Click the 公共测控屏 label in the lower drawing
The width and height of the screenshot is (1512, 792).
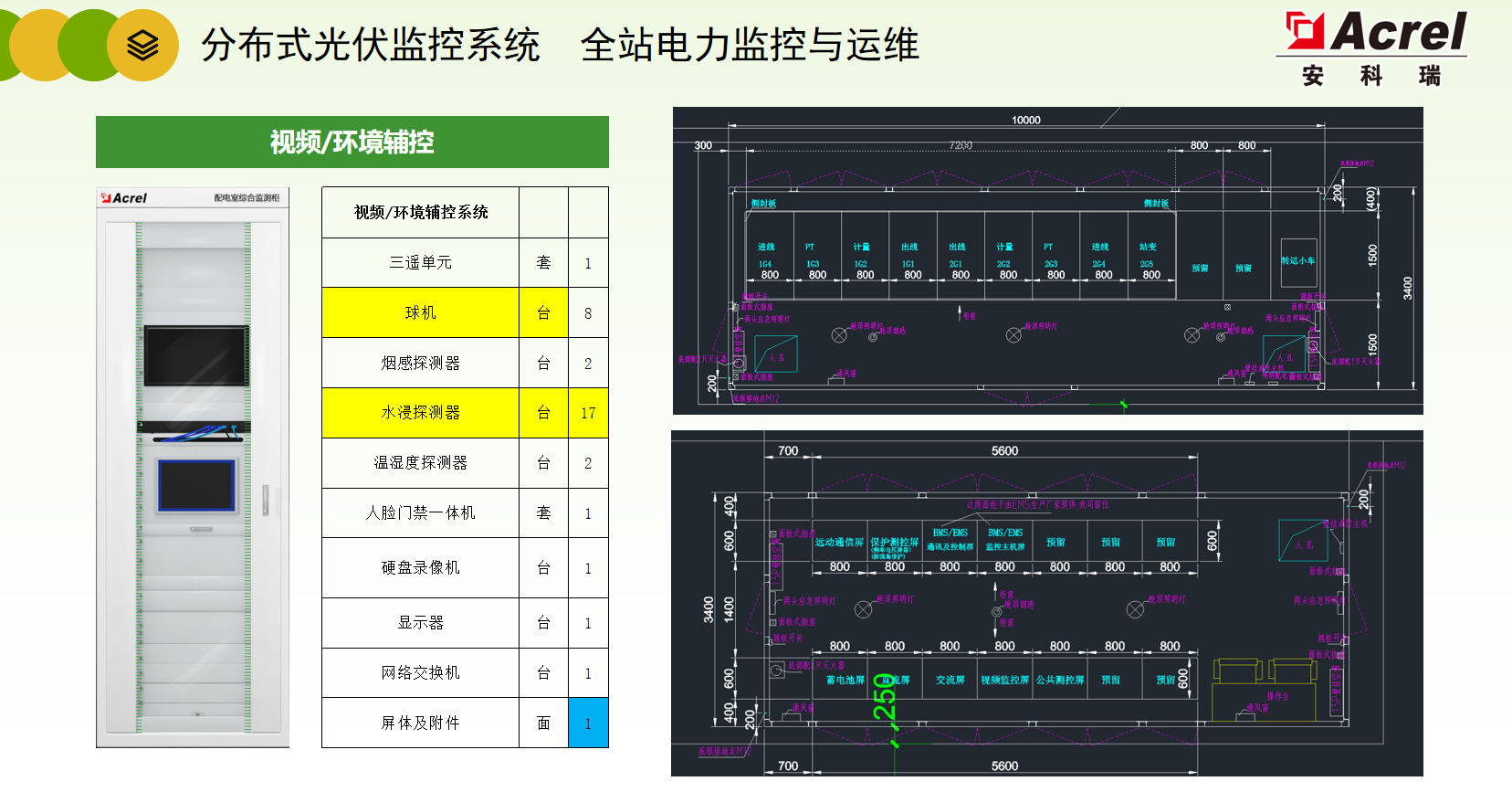pyautogui.click(x=1060, y=681)
